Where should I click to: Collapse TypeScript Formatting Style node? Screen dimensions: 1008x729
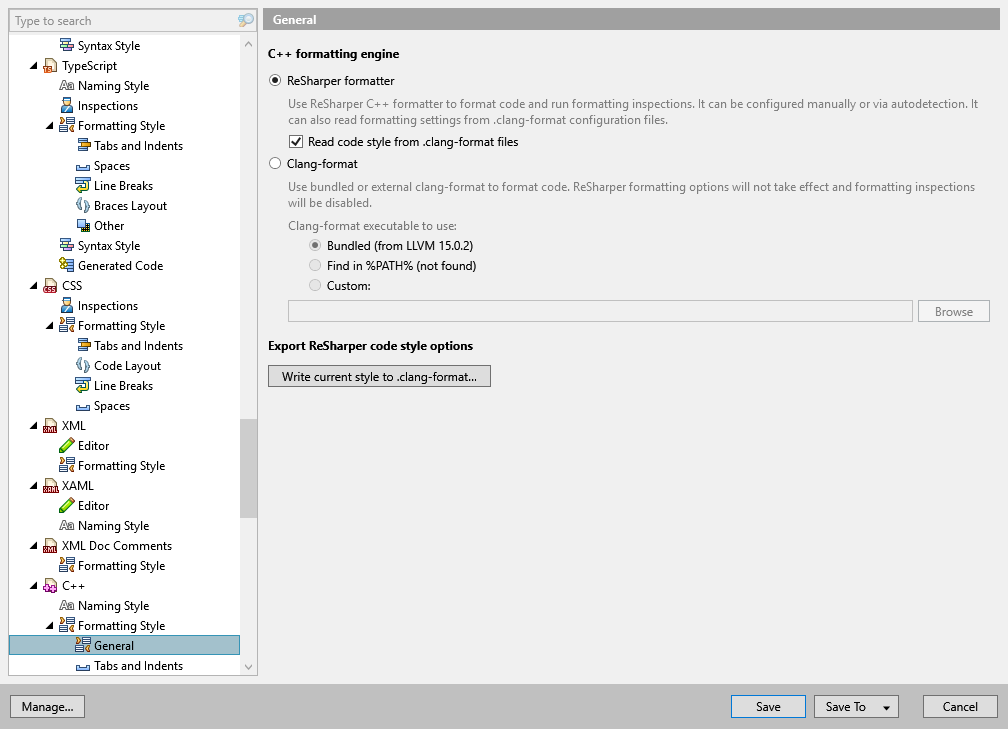click(50, 125)
